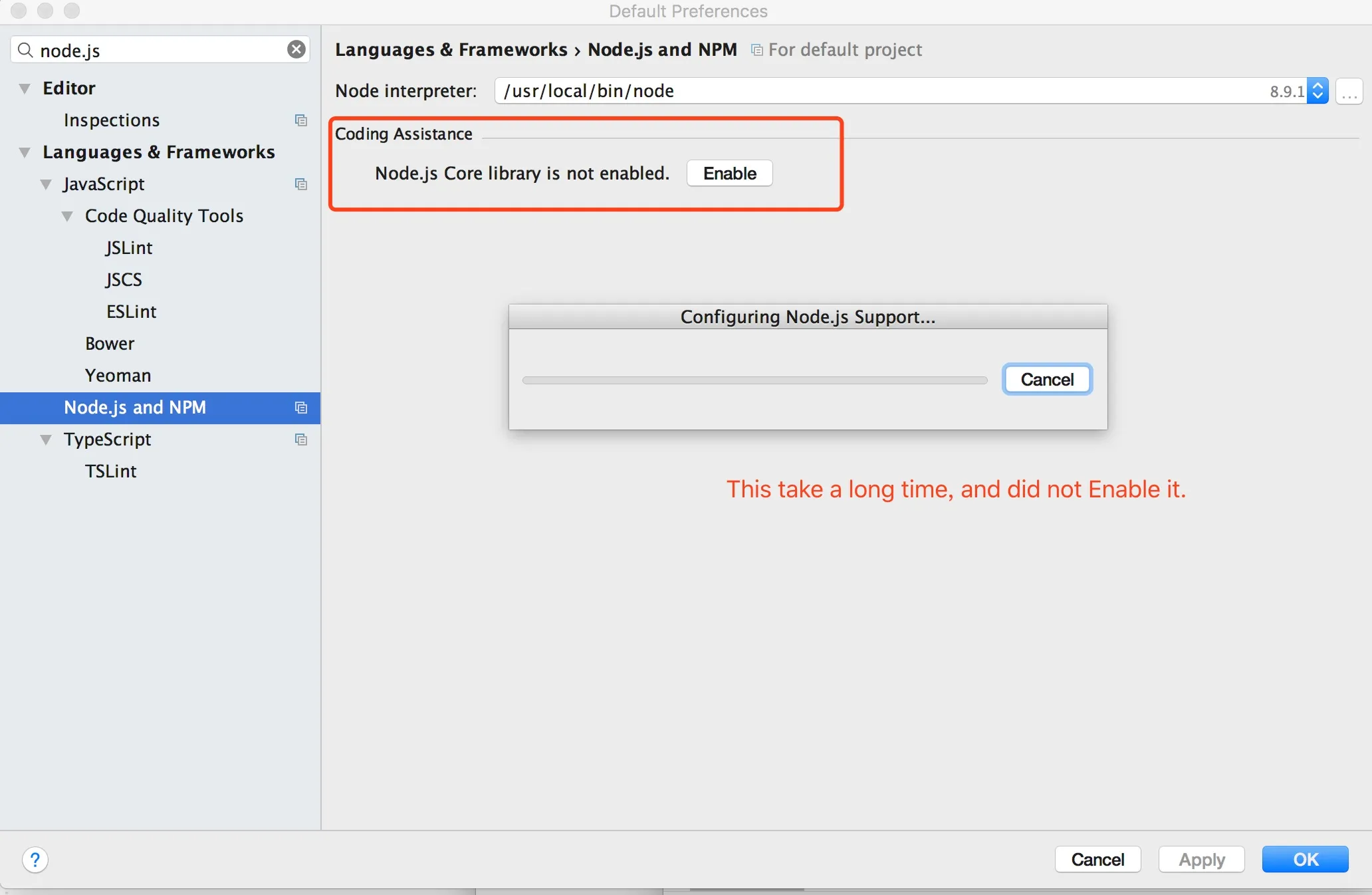Clear the node.js search field text
Screen dimensions: 1372x895
(x=296, y=49)
